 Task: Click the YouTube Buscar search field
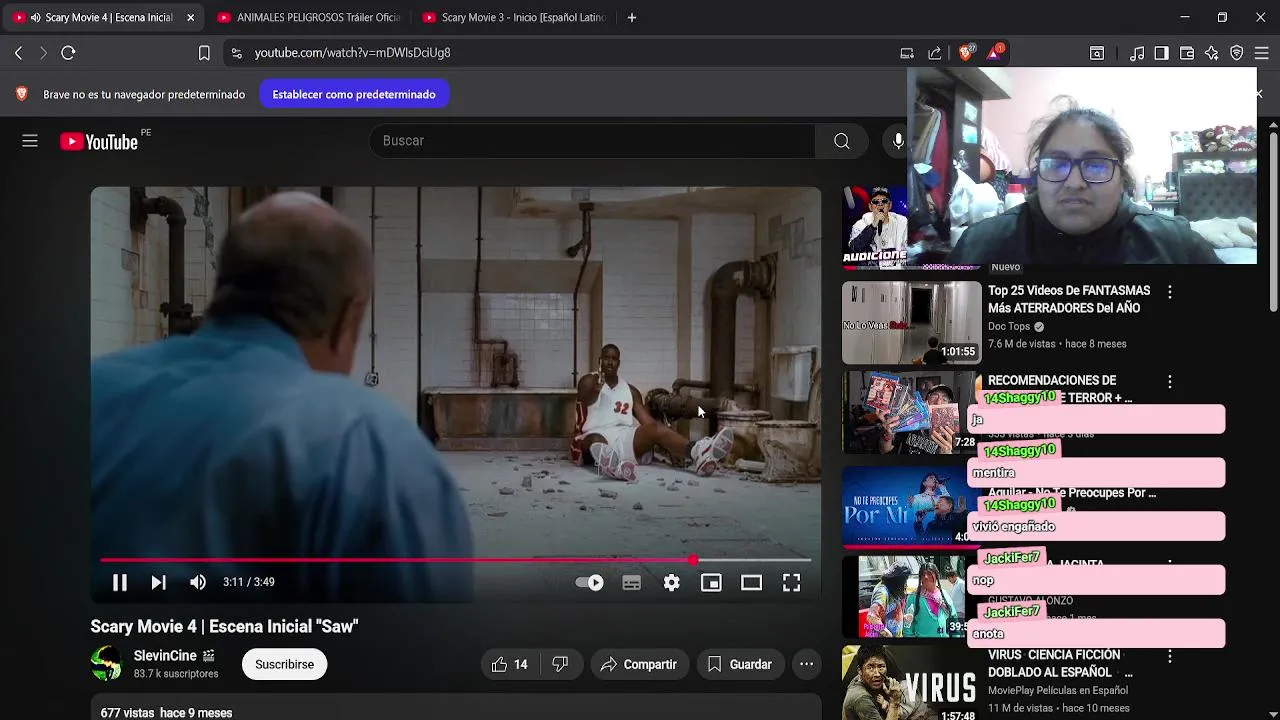point(592,141)
